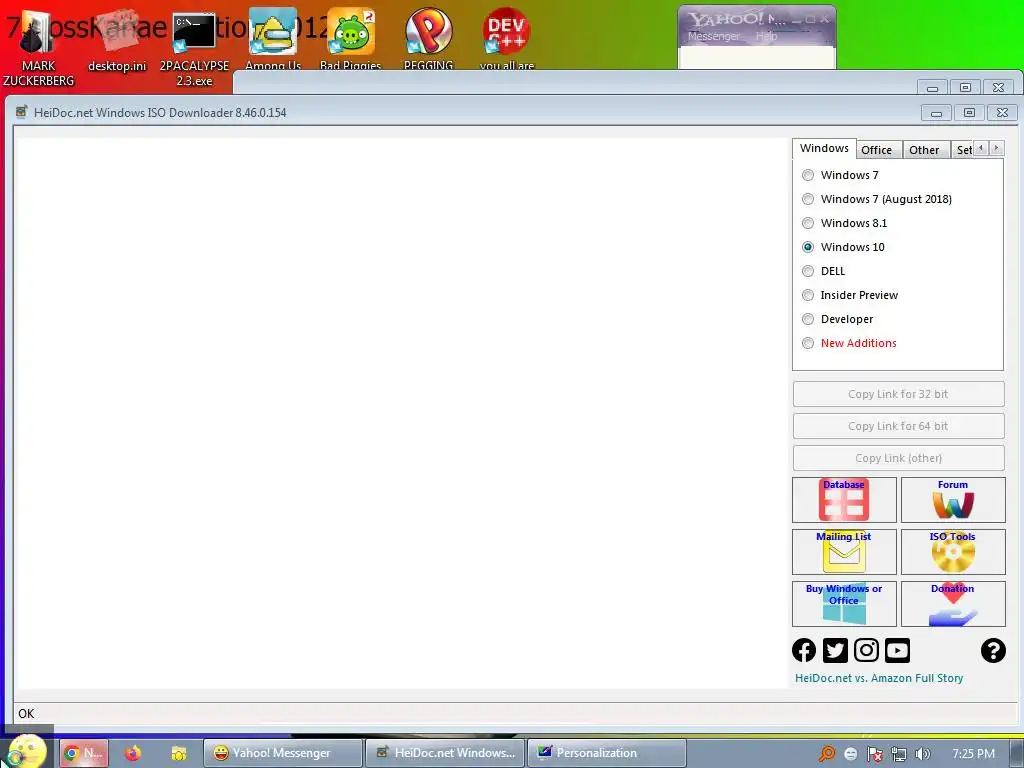Click Copy Link for 64 bit button
The width and height of the screenshot is (1024, 768).
[898, 426]
